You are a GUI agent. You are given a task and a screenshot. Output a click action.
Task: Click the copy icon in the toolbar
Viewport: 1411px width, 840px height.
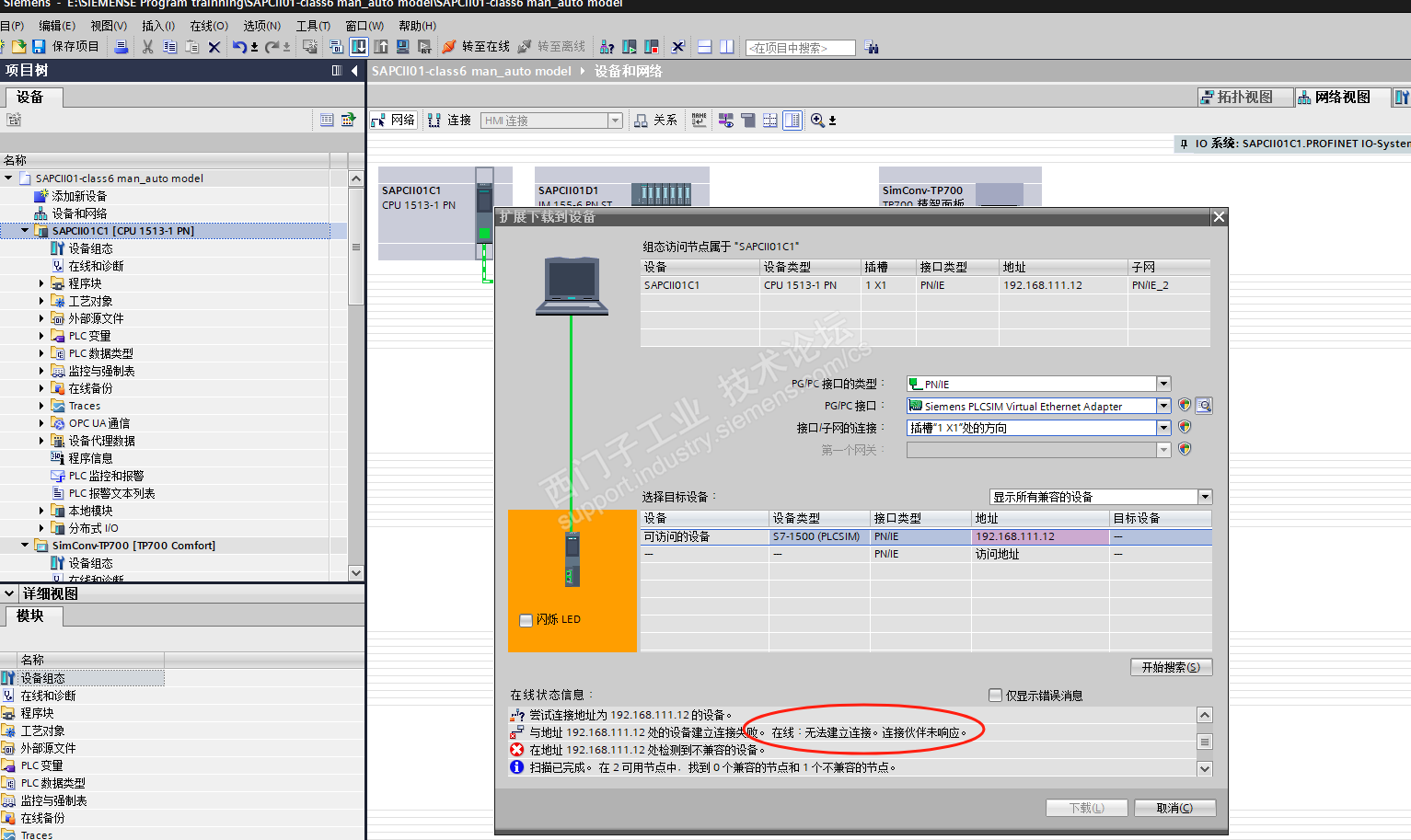pos(170,47)
